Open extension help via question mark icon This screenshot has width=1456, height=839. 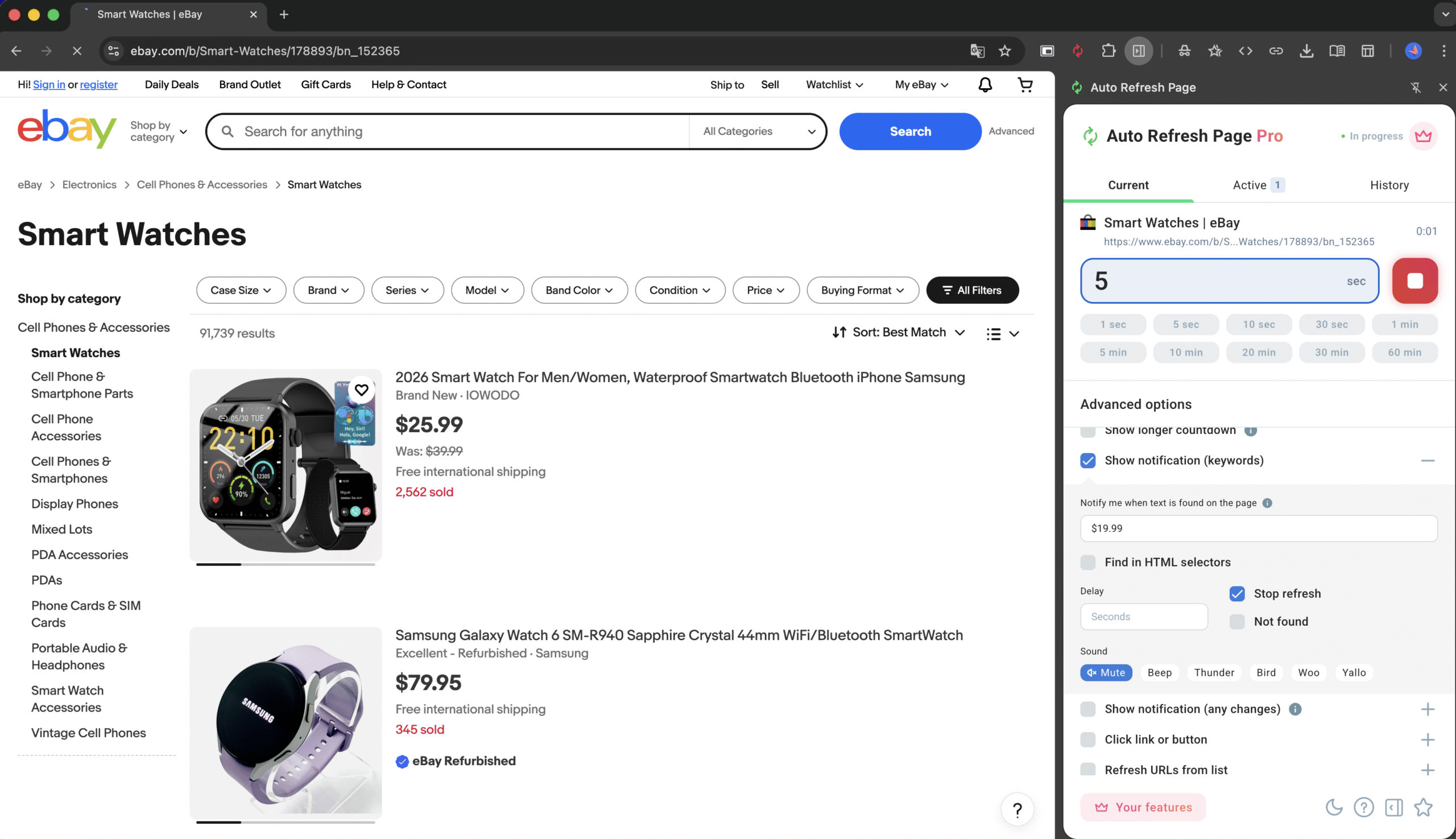[x=1364, y=807]
